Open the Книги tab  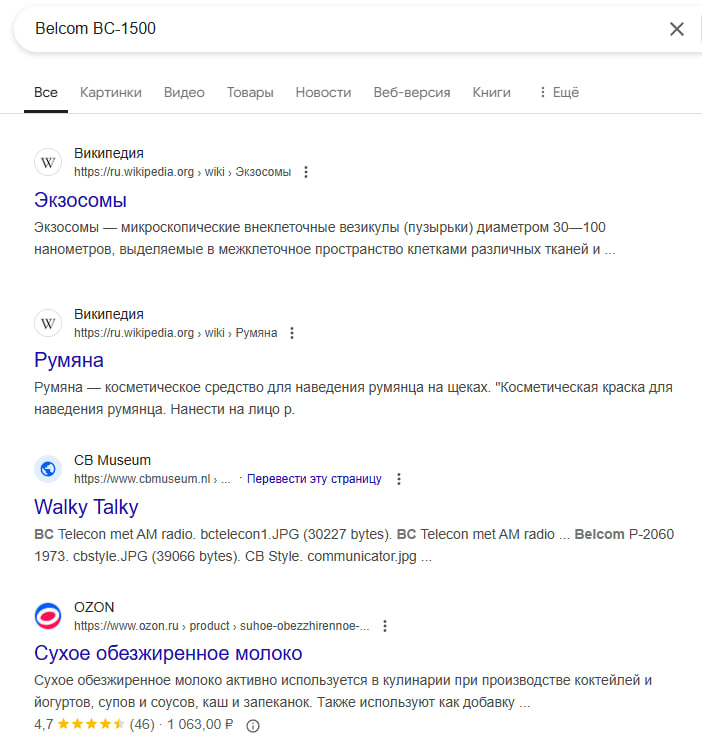pos(492,92)
